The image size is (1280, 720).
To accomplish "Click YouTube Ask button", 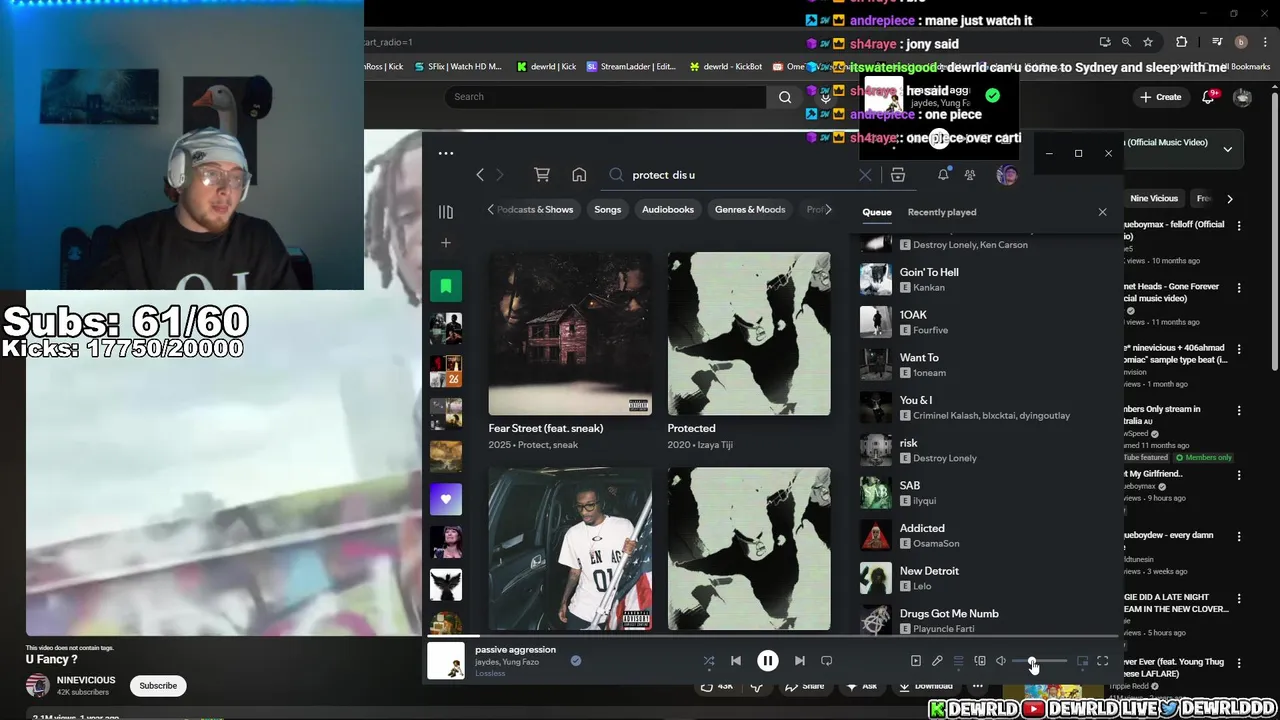I will (x=862, y=686).
